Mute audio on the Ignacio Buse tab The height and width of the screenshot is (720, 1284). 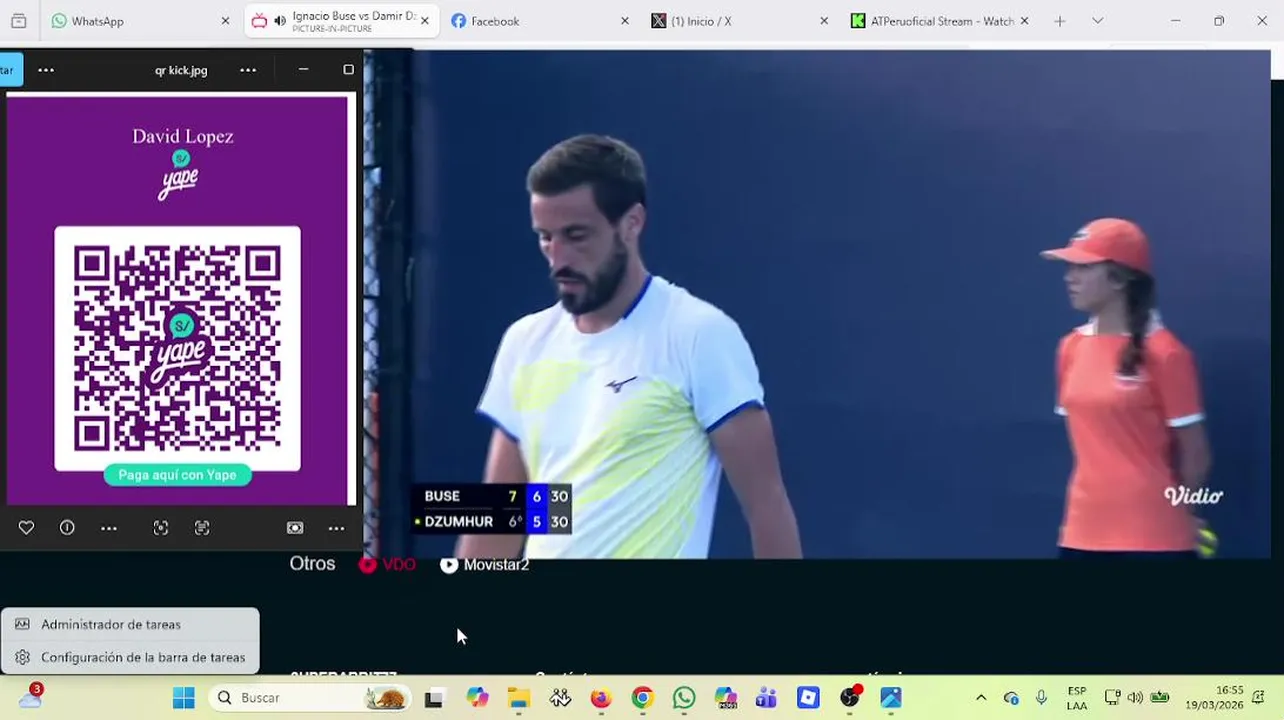point(280,21)
